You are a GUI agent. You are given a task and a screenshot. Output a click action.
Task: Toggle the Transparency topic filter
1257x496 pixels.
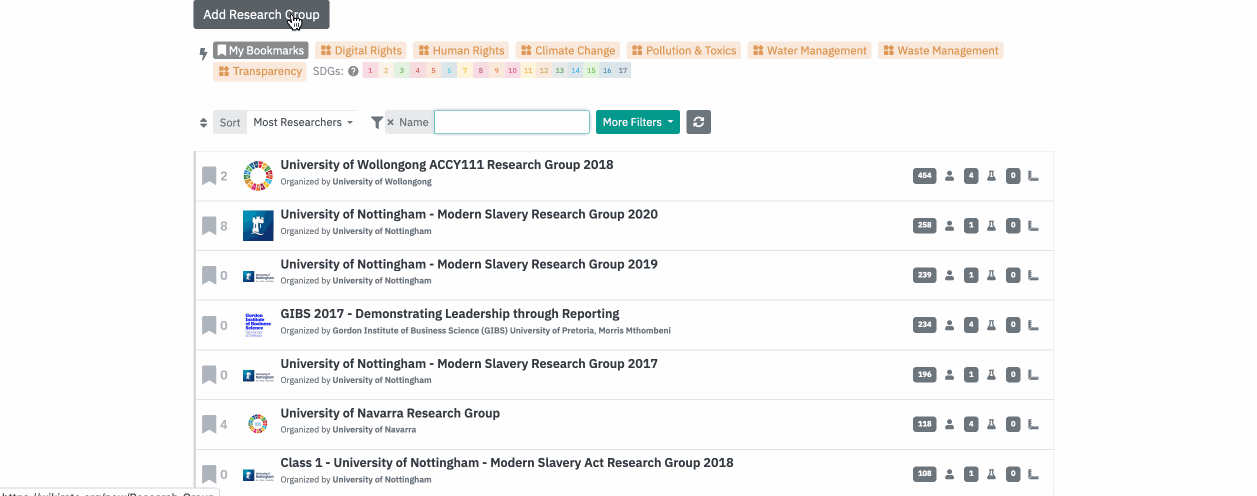click(260, 71)
